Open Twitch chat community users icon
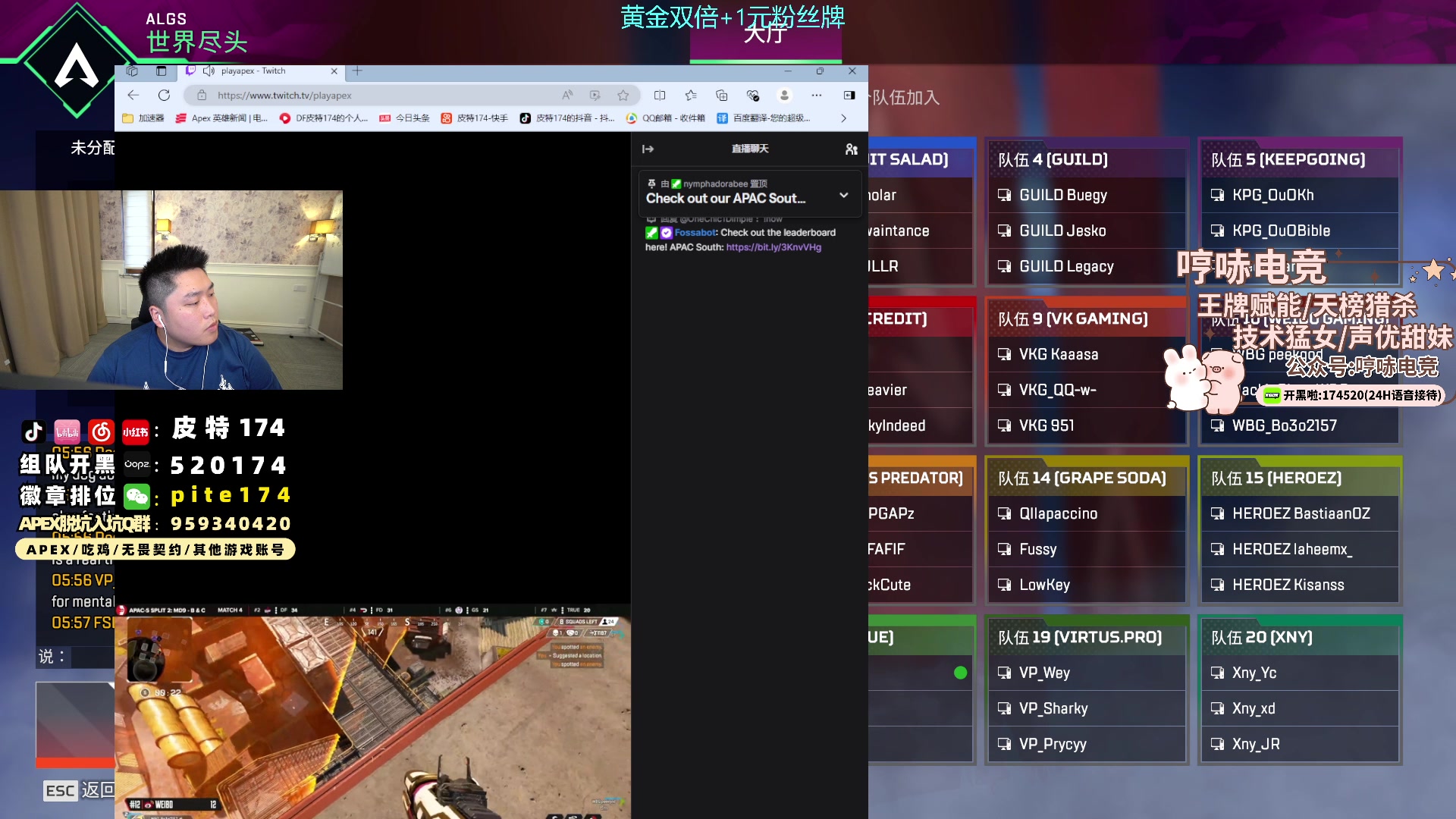1456x819 pixels. coord(852,149)
